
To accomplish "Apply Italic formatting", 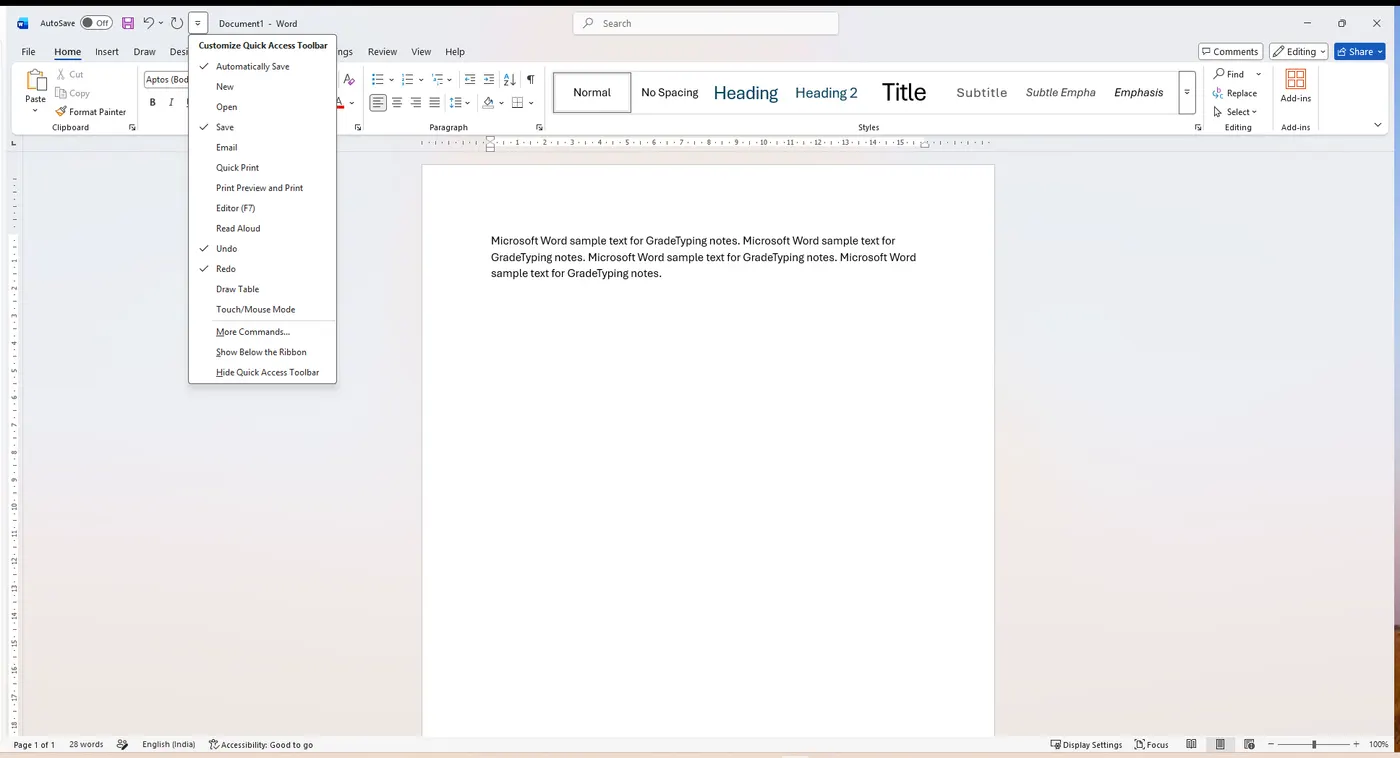I will pos(171,102).
